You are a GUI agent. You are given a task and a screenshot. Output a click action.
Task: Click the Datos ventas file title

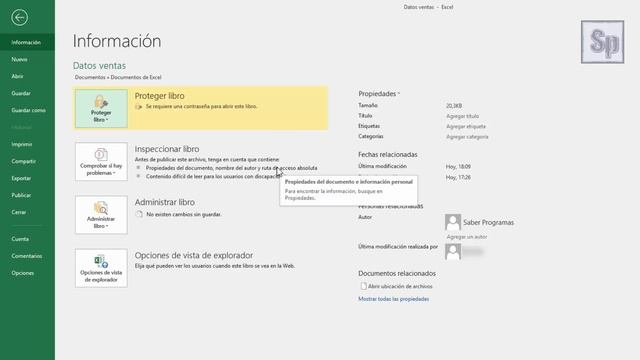[x=99, y=65]
